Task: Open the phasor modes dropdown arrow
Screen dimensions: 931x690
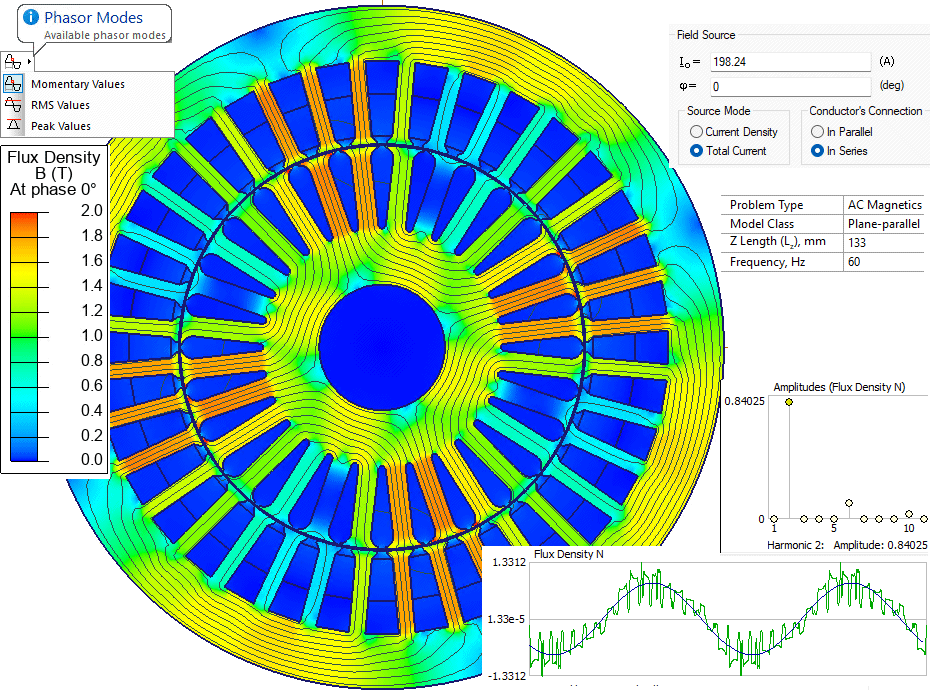Action: point(29,62)
